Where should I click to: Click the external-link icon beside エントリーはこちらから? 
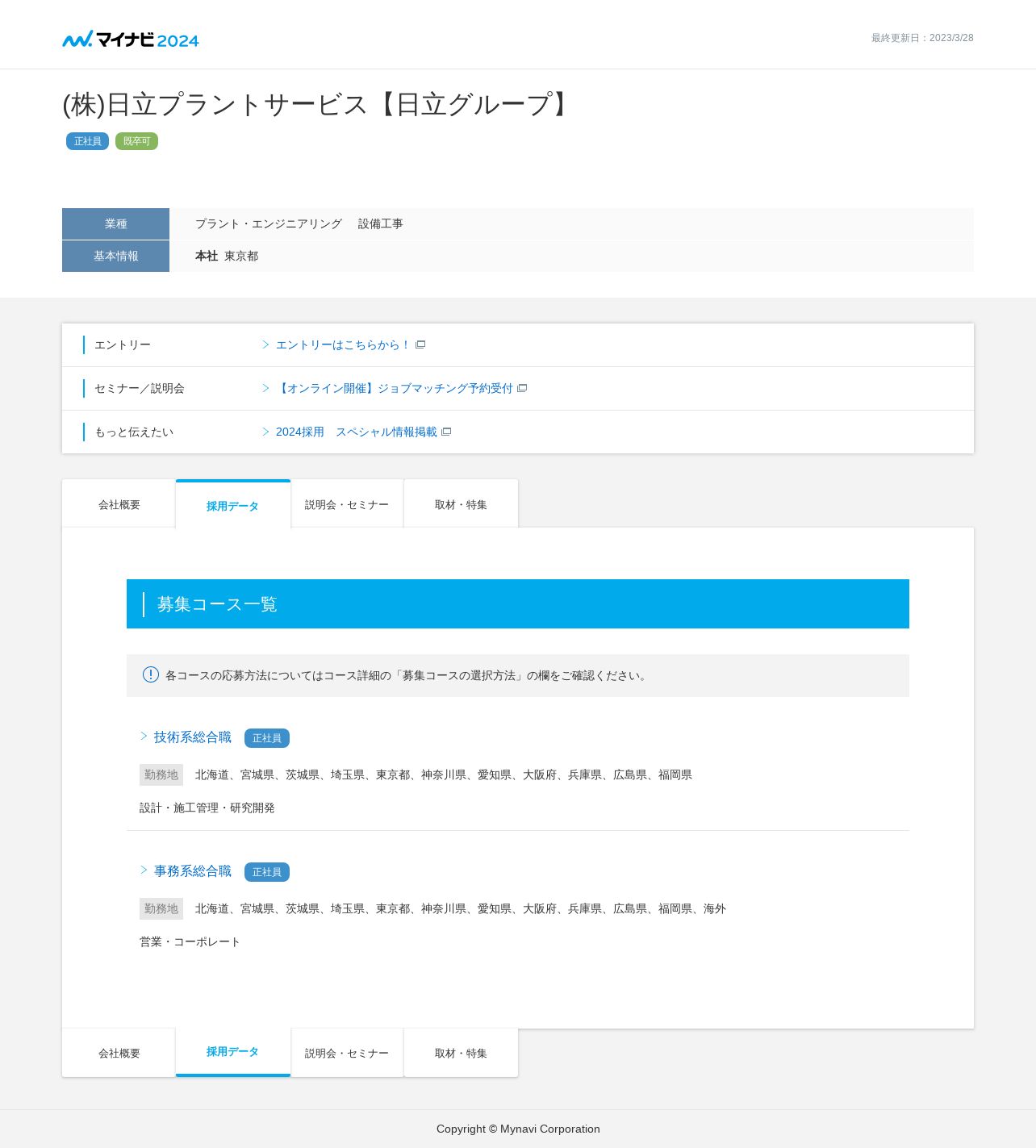(420, 345)
